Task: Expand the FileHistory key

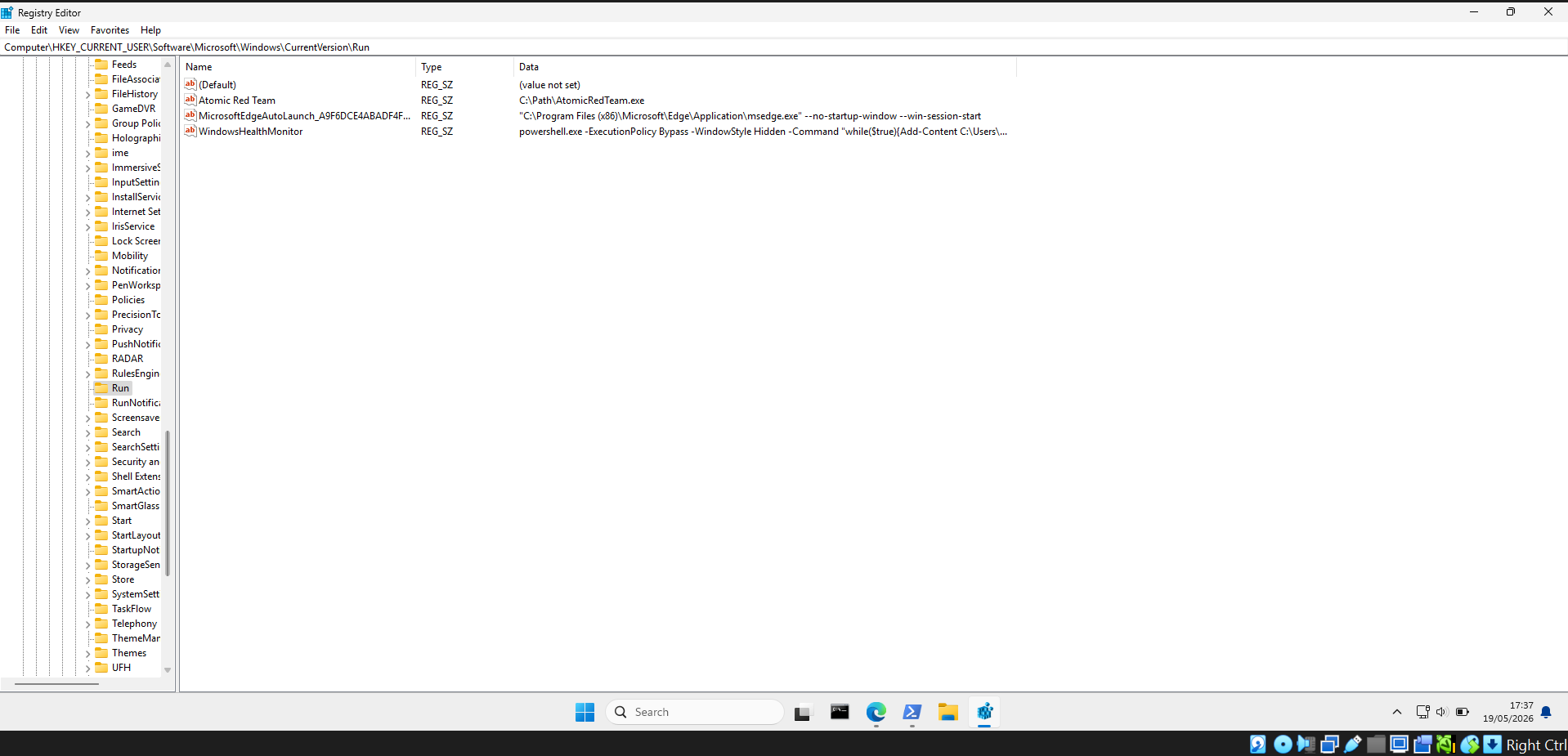Action: coord(88,95)
